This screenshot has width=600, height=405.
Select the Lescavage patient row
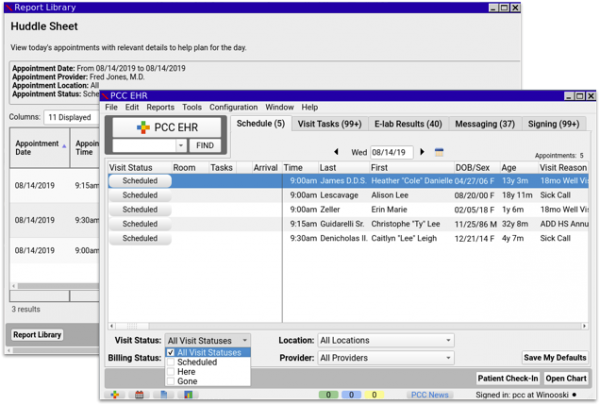point(348,195)
